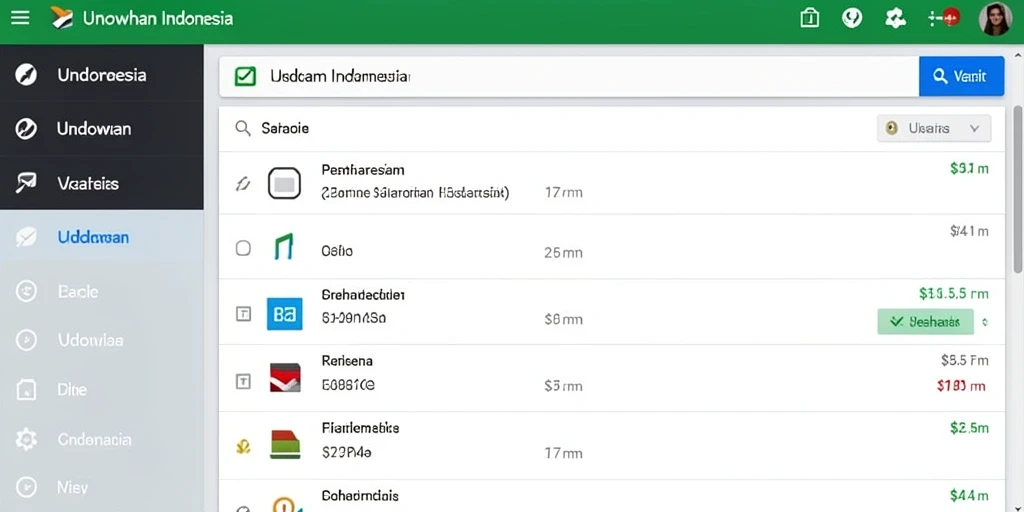Click the document icon beside Dine

26,390
